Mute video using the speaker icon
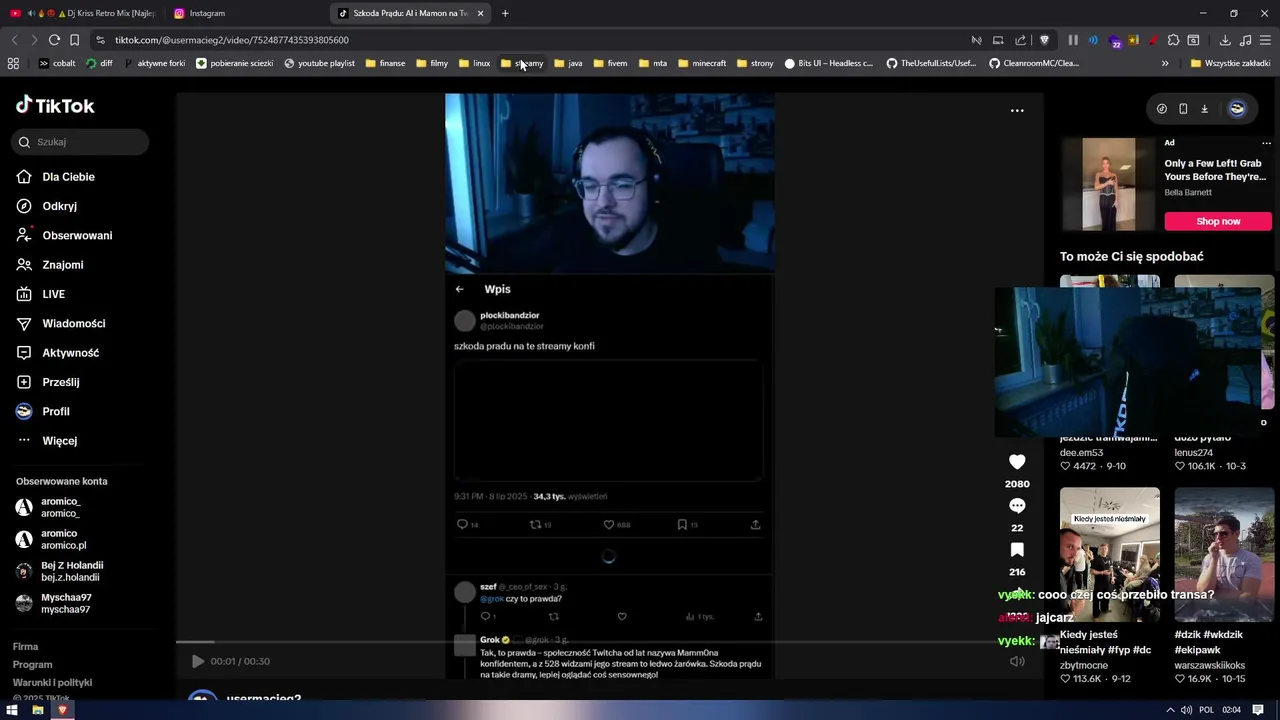The image size is (1280, 720). click(x=1017, y=661)
